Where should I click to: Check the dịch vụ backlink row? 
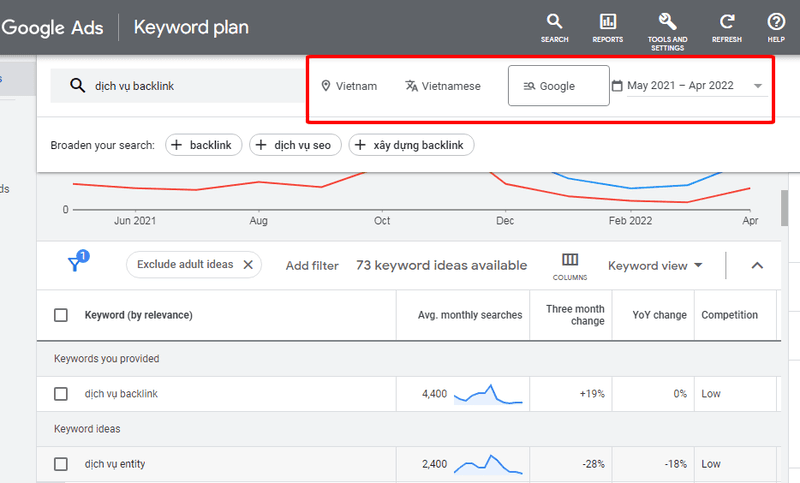tap(61, 394)
